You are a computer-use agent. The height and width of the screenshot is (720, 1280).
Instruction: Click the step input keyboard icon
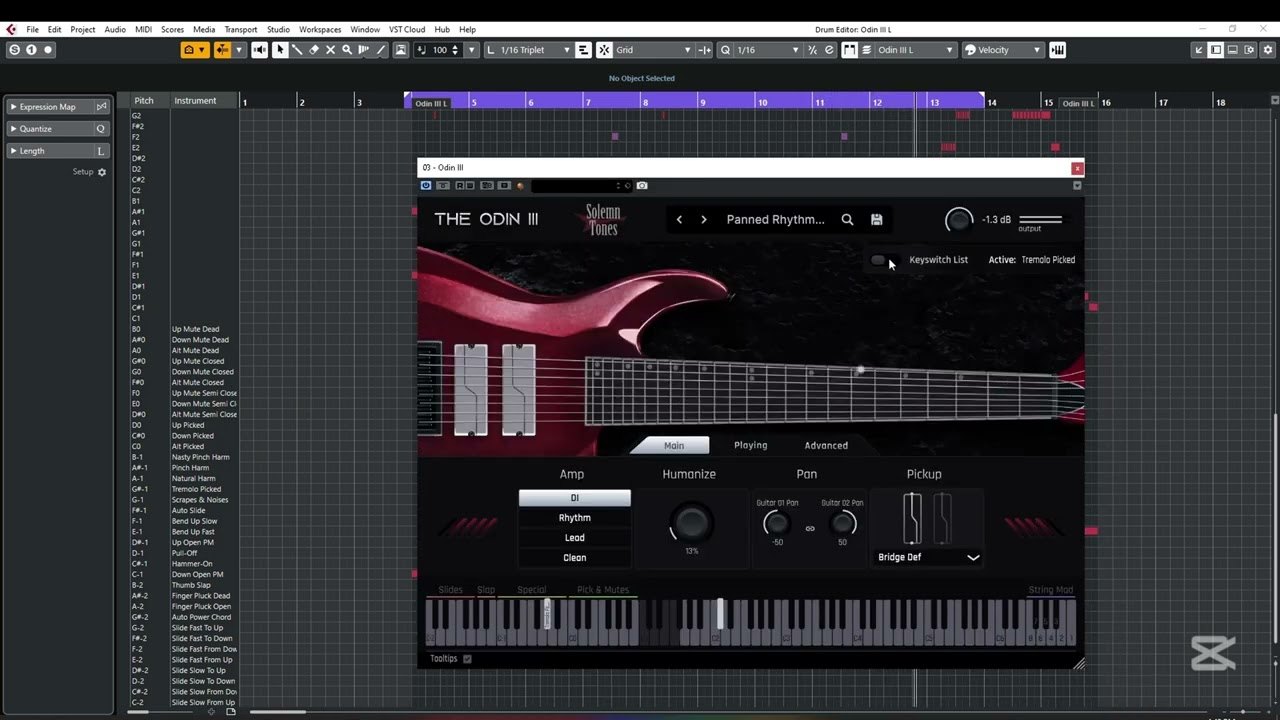coord(1058,50)
